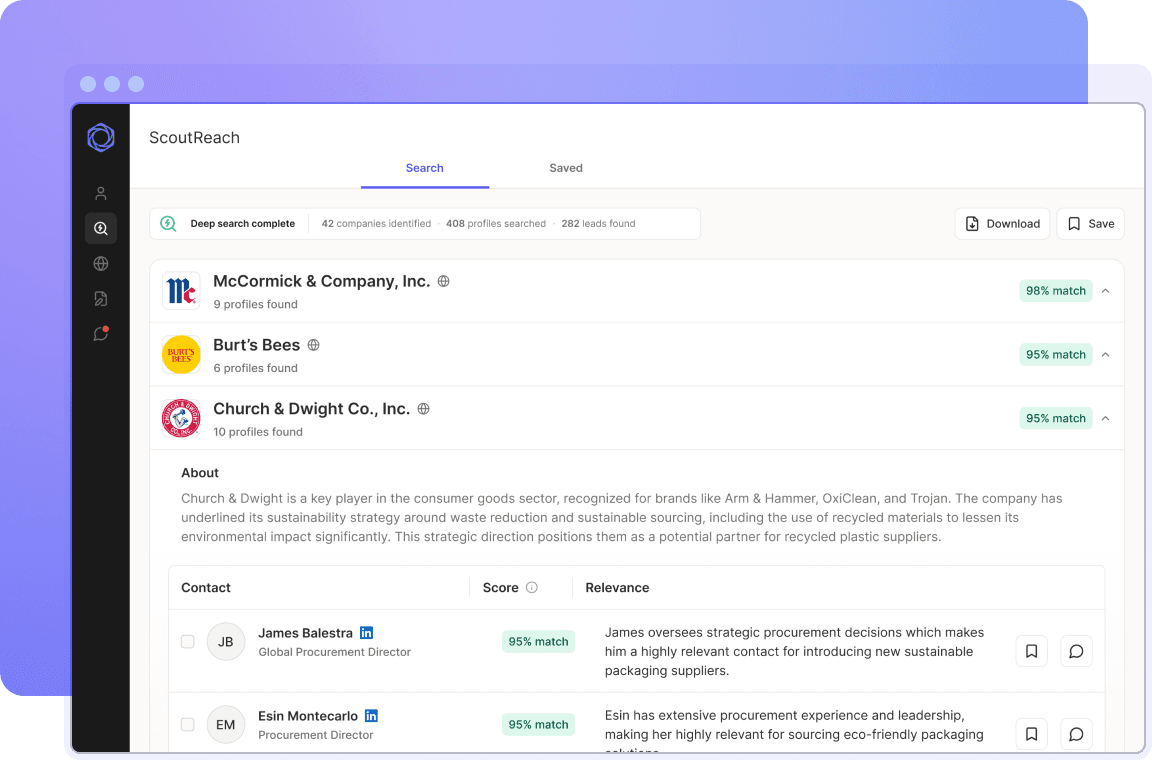This screenshot has height=760, width=1152.
Task: Open the website globe icon for Burt's Bees
Action: [313, 344]
